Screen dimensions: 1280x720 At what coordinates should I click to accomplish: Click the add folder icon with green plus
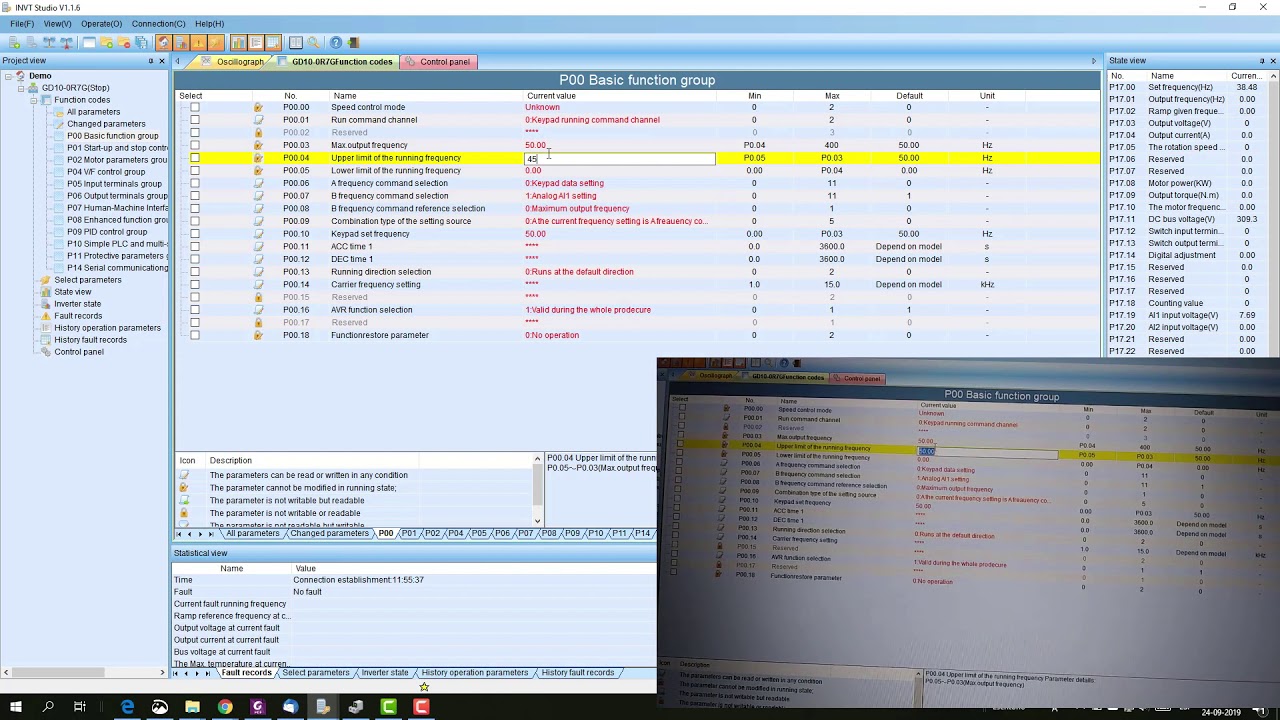point(106,42)
